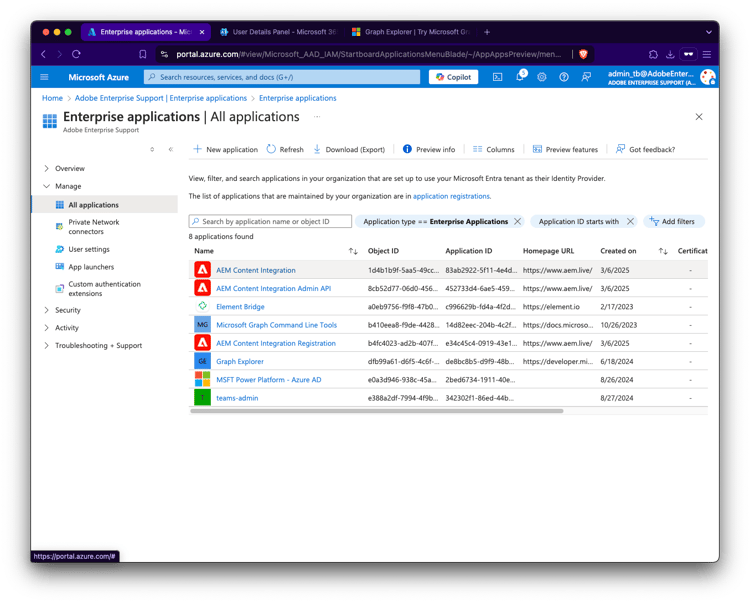Open AEM Content Integration Admin API
The width and height of the screenshot is (750, 603).
coord(274,288)
